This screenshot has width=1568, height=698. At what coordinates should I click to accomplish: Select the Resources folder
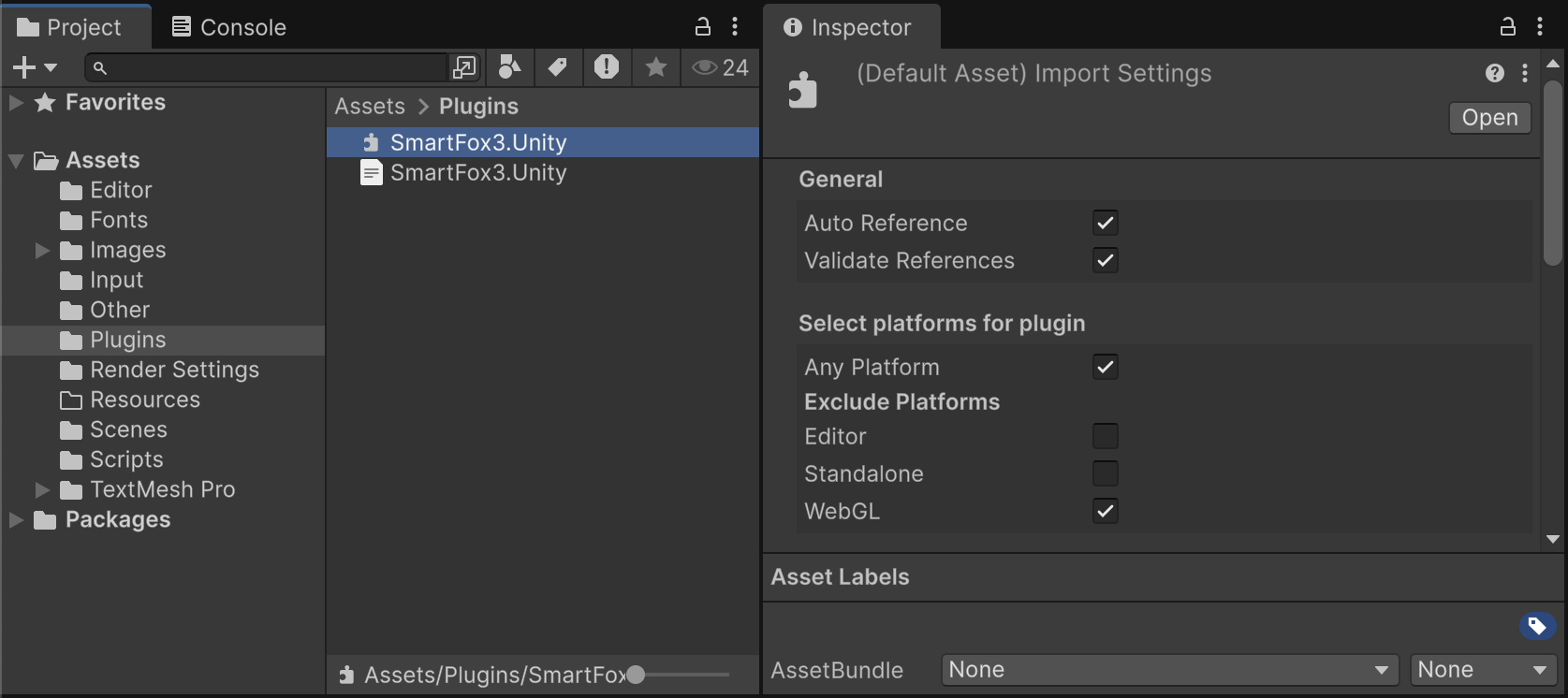point(129,400)
